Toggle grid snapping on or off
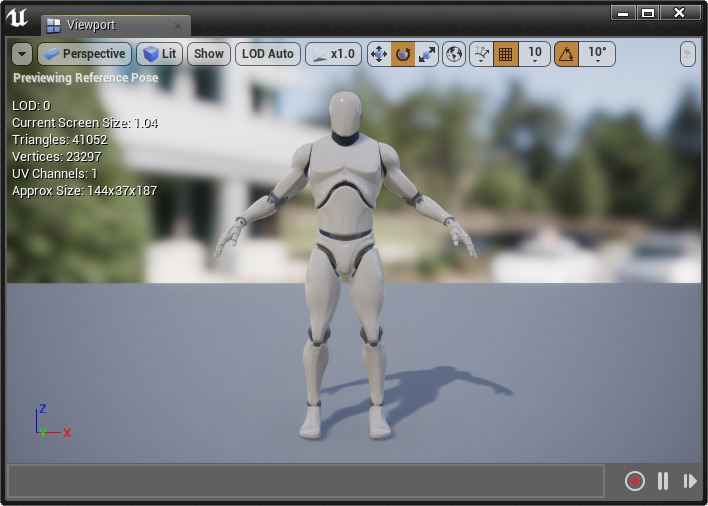 pyautogui.click(x=505, y=54)
